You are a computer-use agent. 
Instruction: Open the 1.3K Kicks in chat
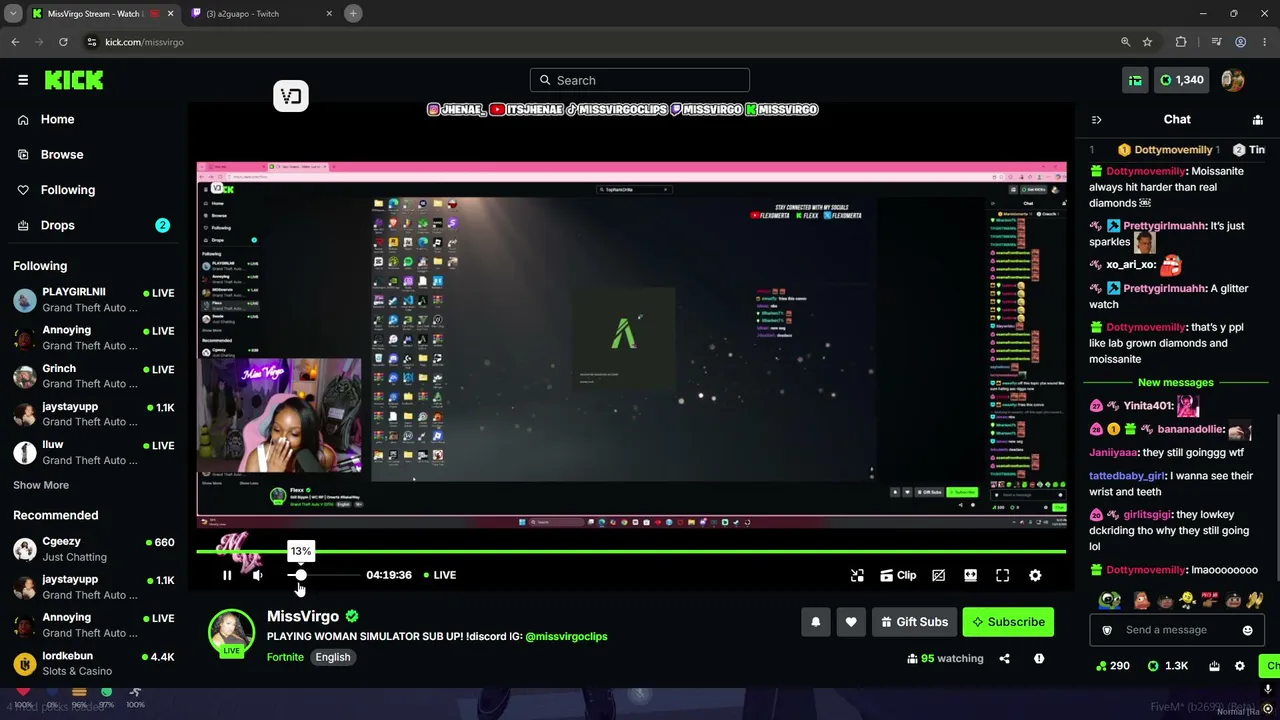coord(1167,666)
